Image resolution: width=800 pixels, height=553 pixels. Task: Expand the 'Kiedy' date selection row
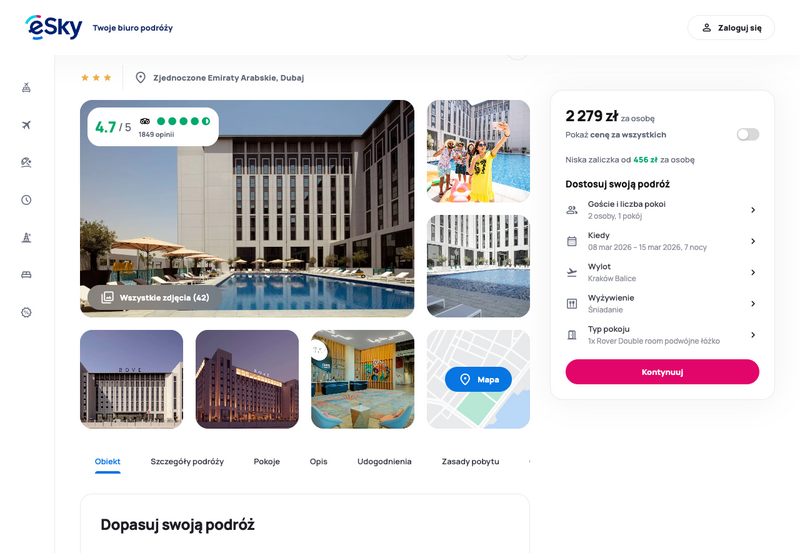point(662,241)
